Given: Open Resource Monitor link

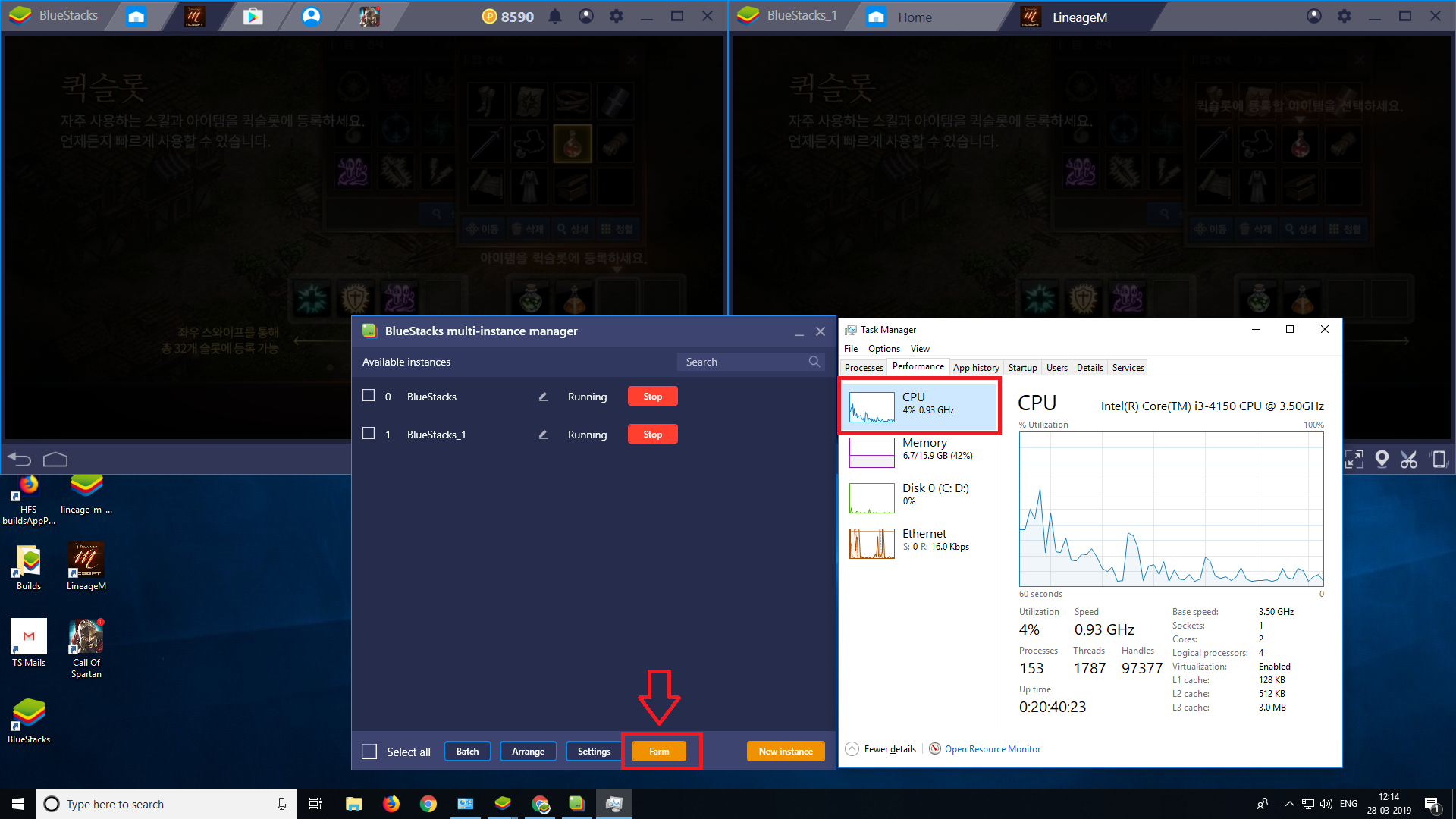Looking at the screenshot, I should point(992,749).
